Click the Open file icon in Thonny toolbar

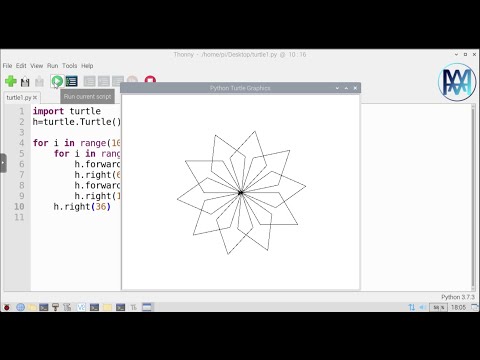click(25, 81)
